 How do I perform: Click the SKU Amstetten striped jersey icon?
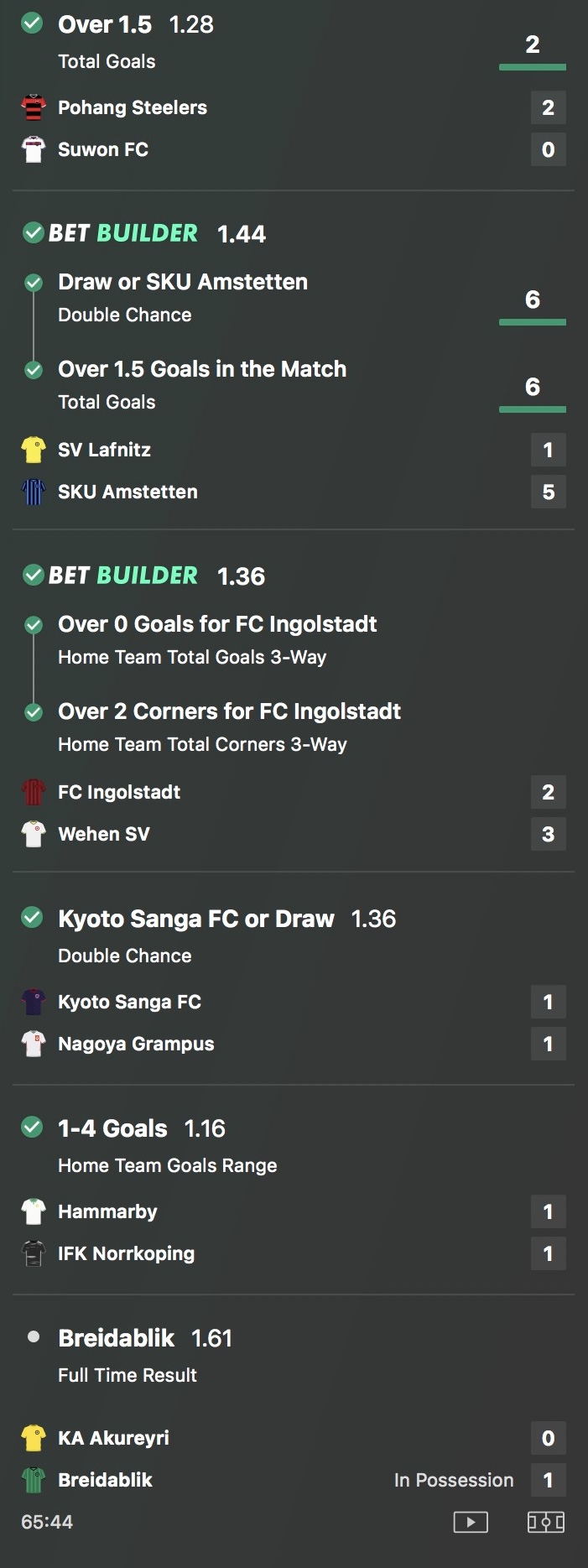coord(34,492)
